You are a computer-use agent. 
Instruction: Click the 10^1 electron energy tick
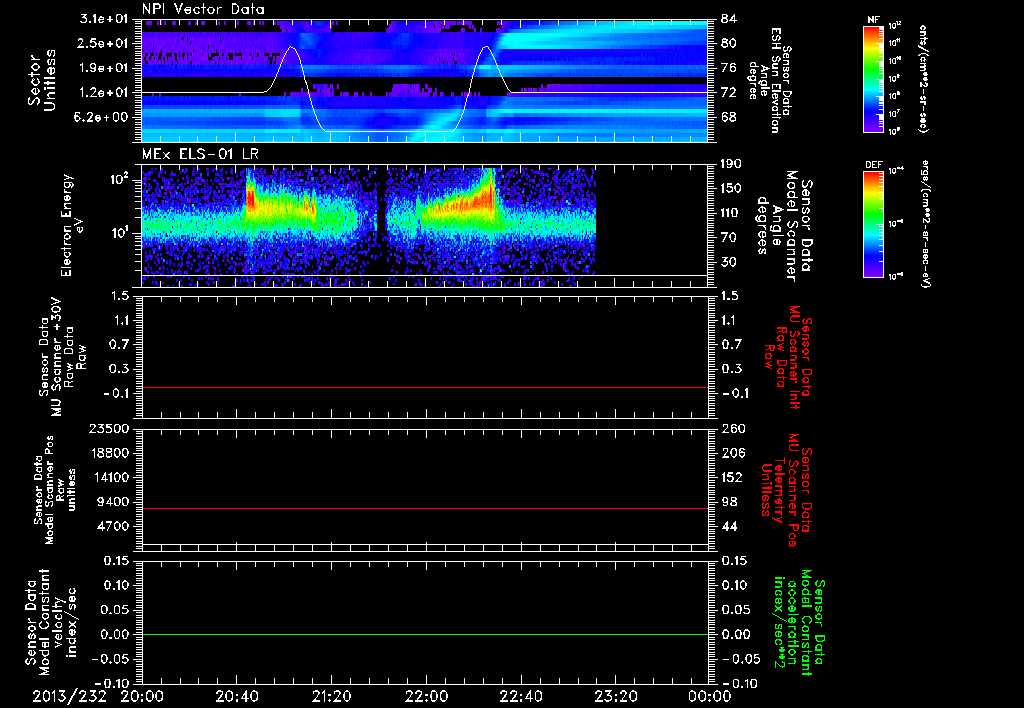pos(118,233)
